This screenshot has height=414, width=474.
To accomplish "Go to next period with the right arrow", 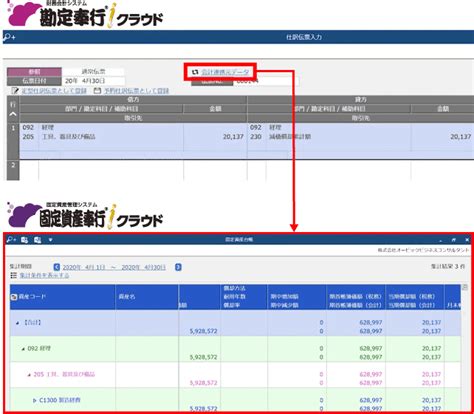I will [x=178, y=267].
